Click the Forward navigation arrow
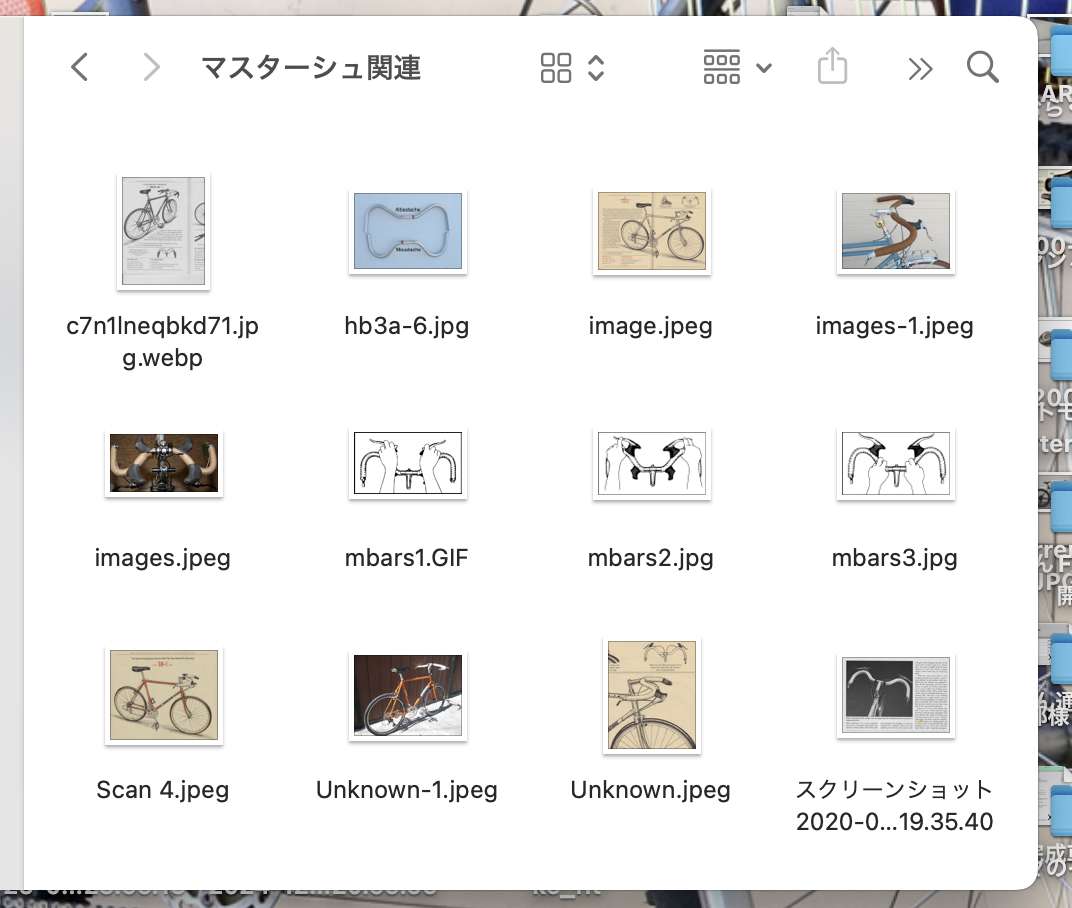Screen dimensions: 1072x908 pyautogui.click(x=151, y=68)
